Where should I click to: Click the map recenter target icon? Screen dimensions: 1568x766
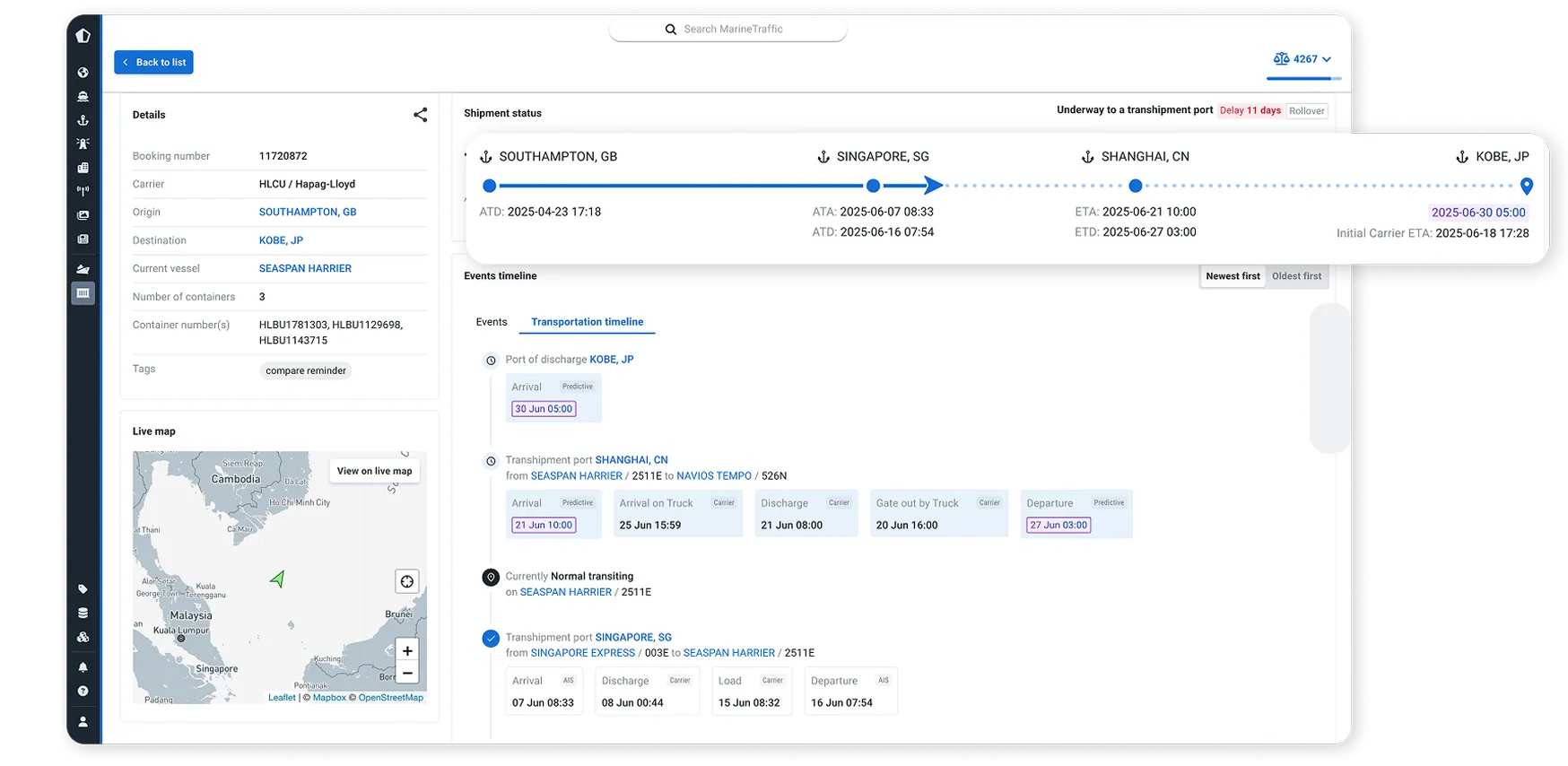(x=407, y=581)
